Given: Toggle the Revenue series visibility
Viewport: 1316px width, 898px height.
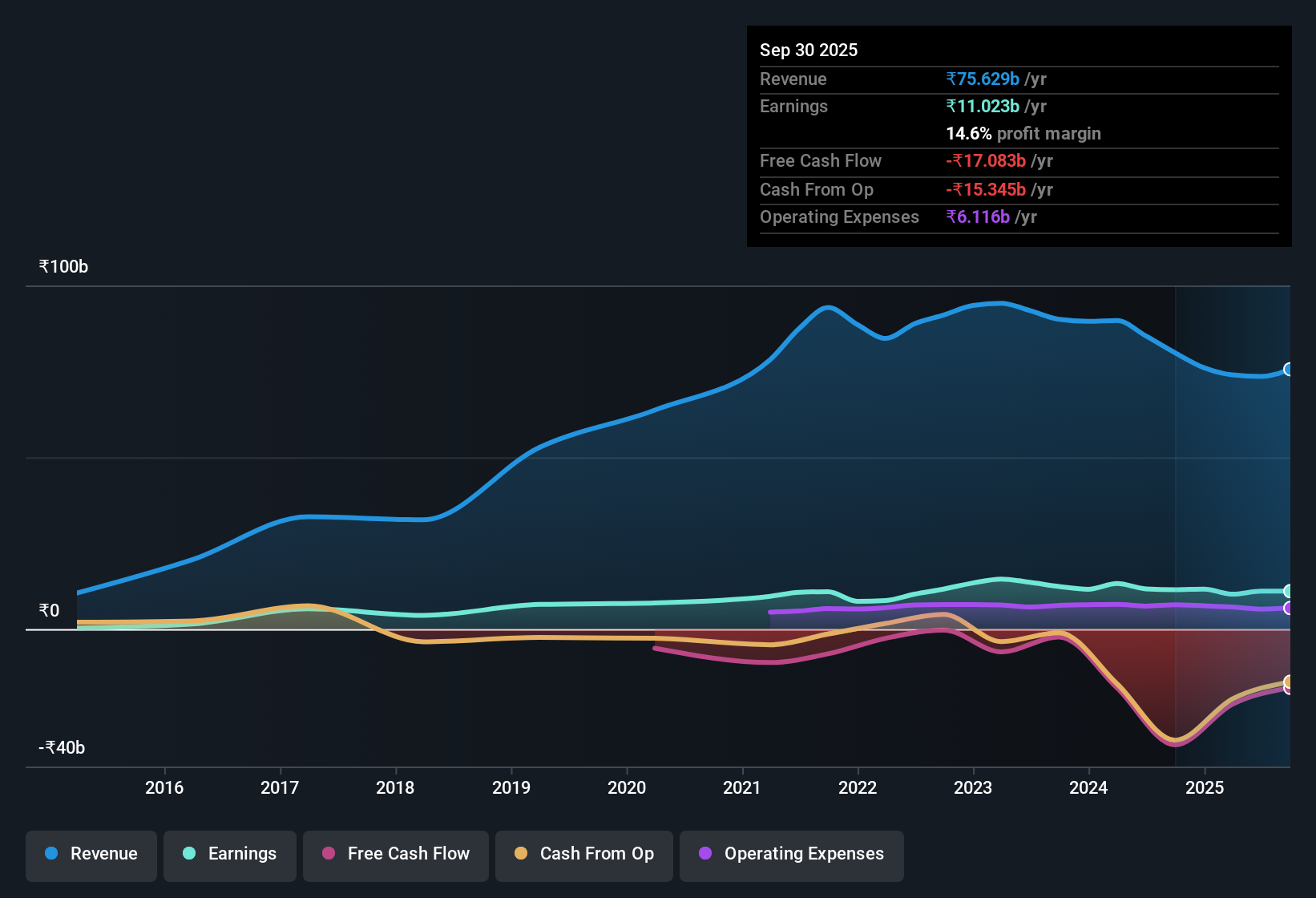Looking at the screenshot, I should [91, 854].
